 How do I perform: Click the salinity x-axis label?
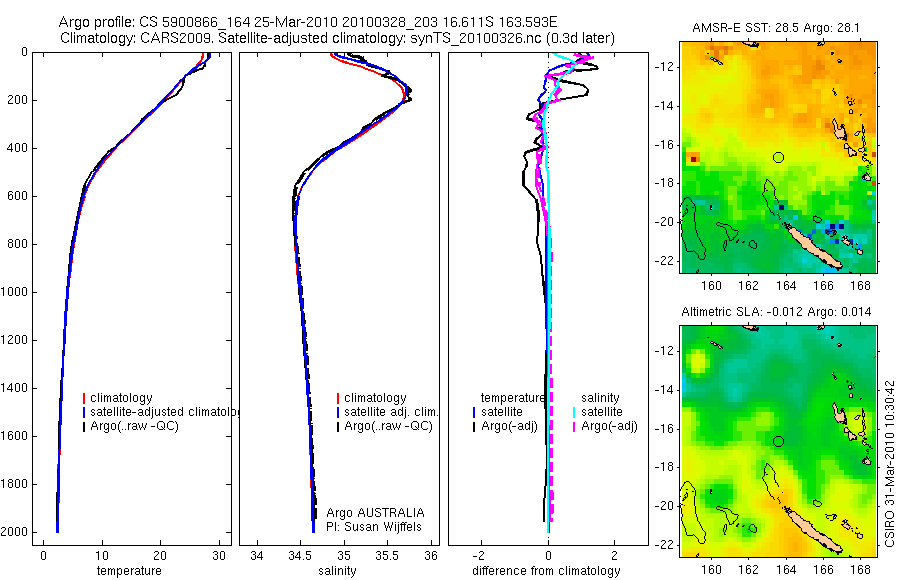click(338, 571)
